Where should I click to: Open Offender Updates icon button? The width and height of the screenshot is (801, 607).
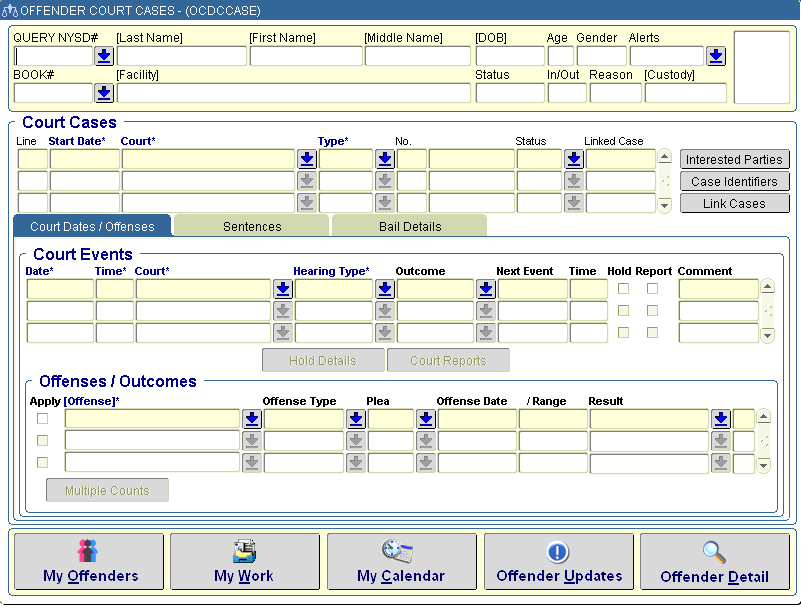(558, 561)
